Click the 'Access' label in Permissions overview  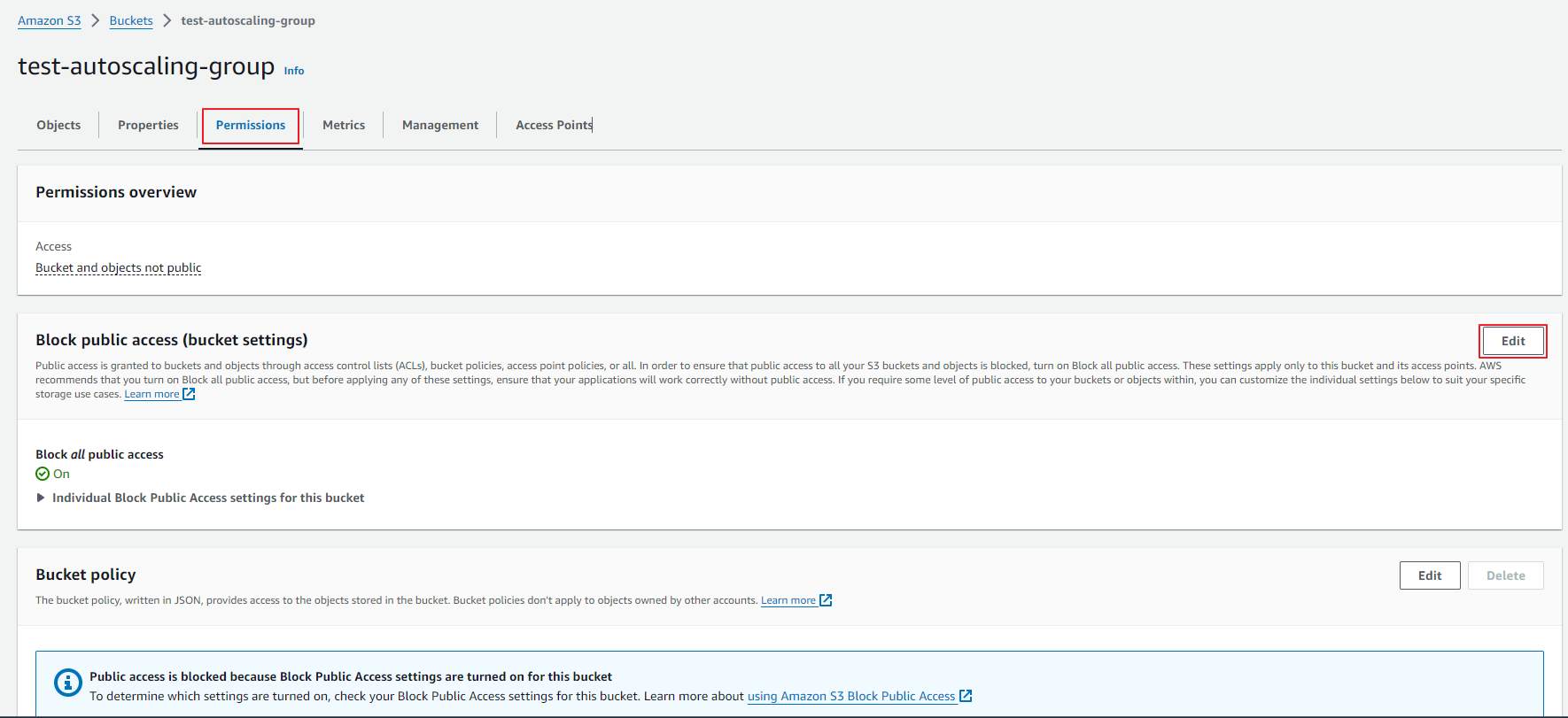click(x=53, y=246)
